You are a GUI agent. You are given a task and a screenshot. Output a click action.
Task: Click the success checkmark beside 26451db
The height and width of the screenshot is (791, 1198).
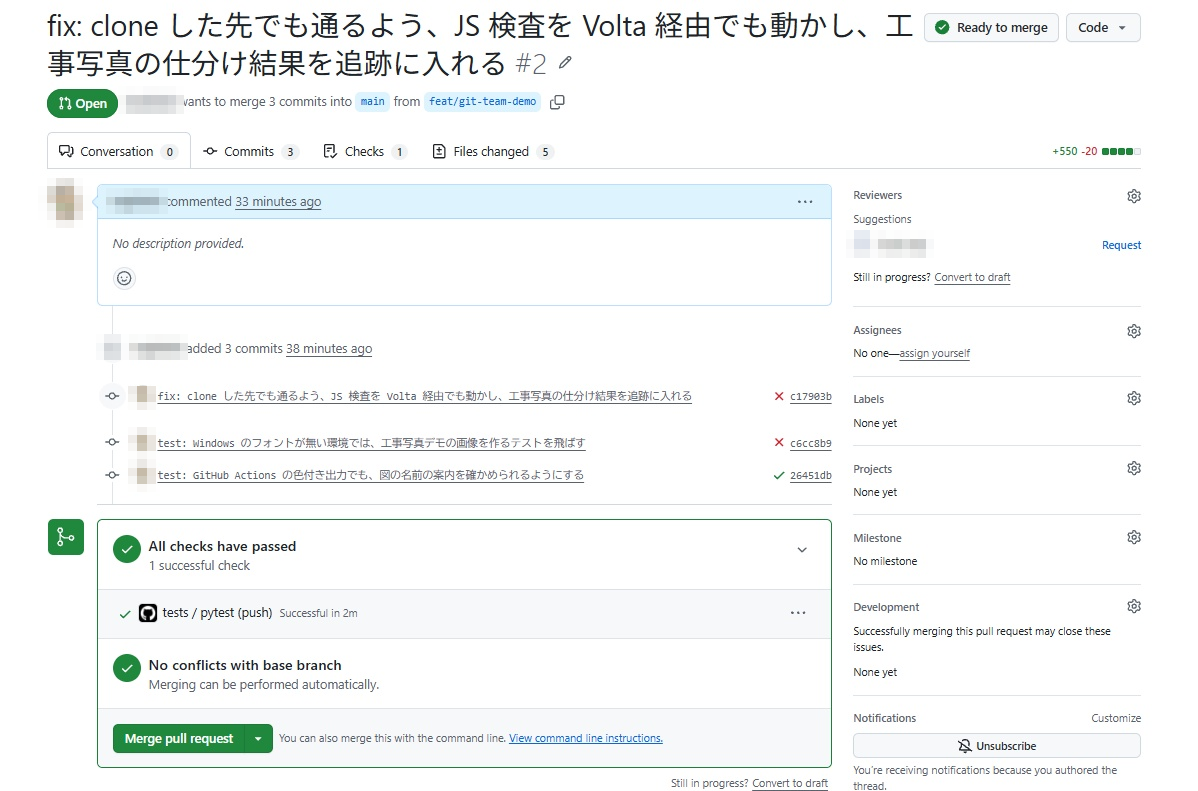pos(779,475)
